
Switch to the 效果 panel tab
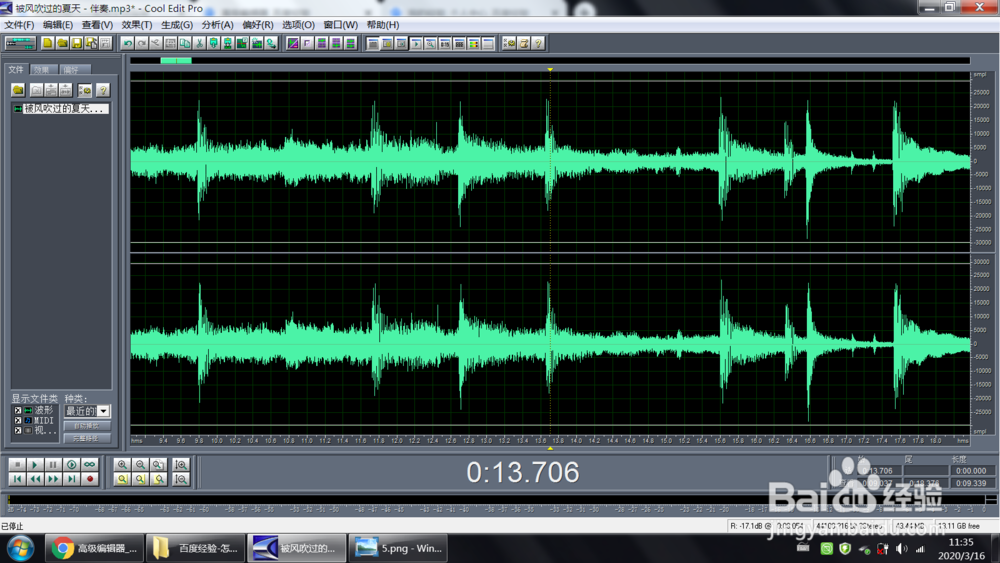(43, 69)
